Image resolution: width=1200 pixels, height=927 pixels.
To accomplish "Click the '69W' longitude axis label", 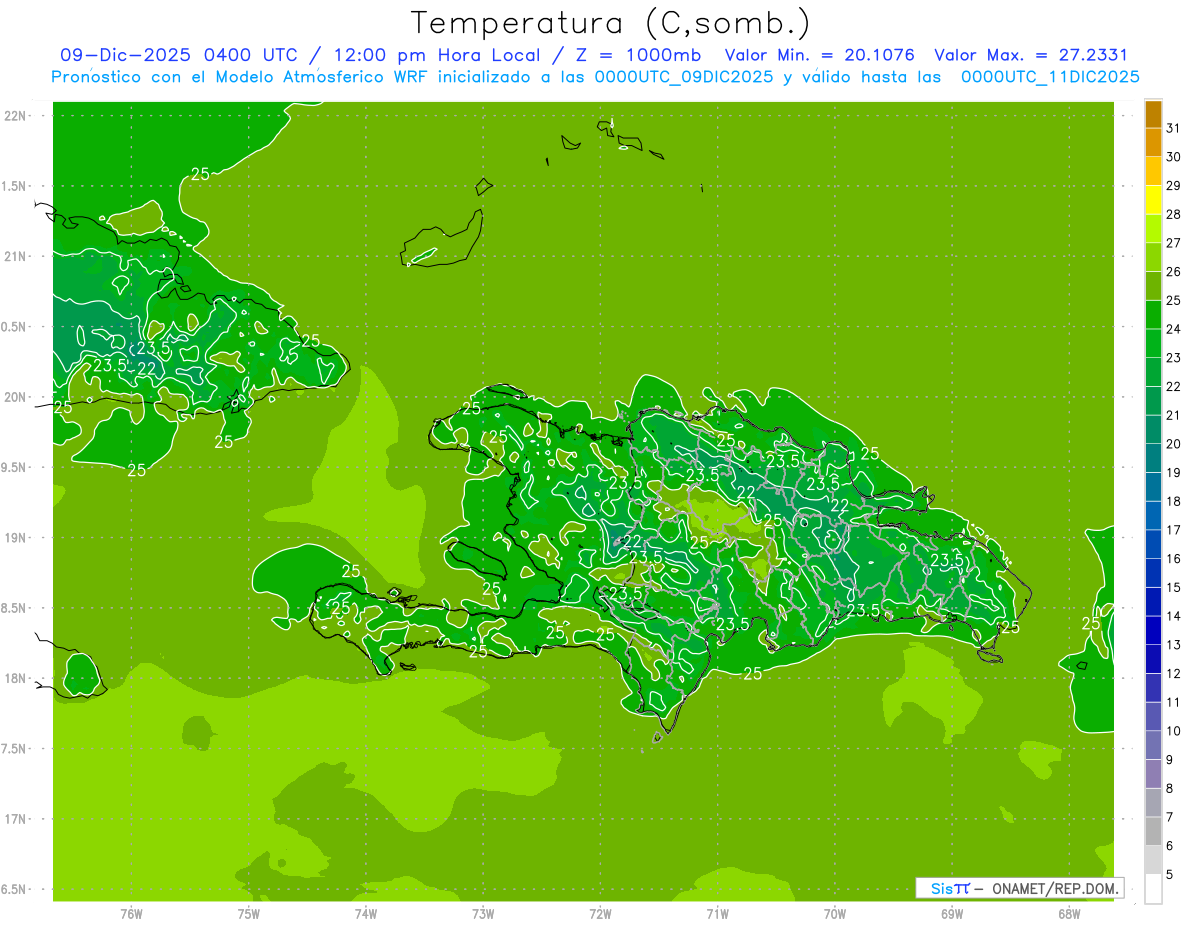I will click(952, 914).
